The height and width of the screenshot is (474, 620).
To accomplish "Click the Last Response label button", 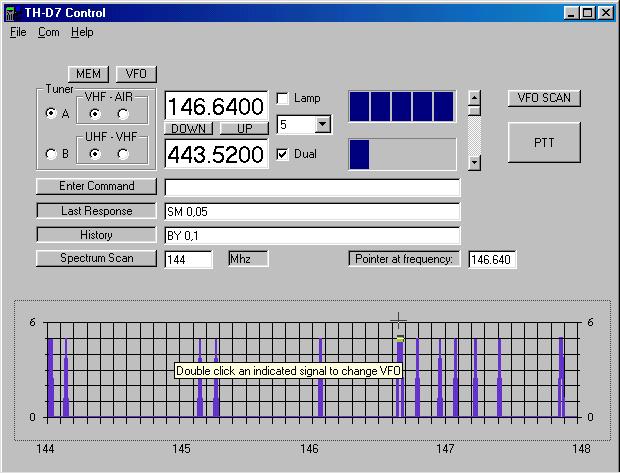I will [96, 211].
